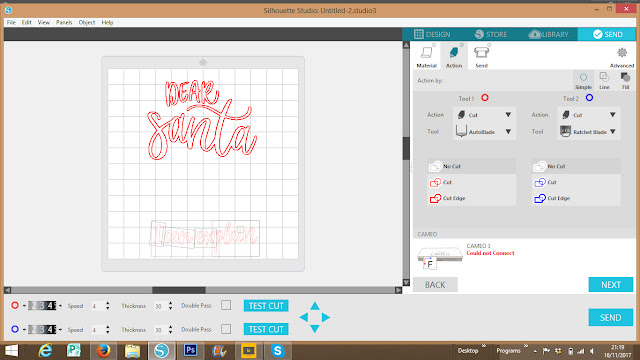
Task: Click the up arrow blade position control
Action: click(315, 306)
